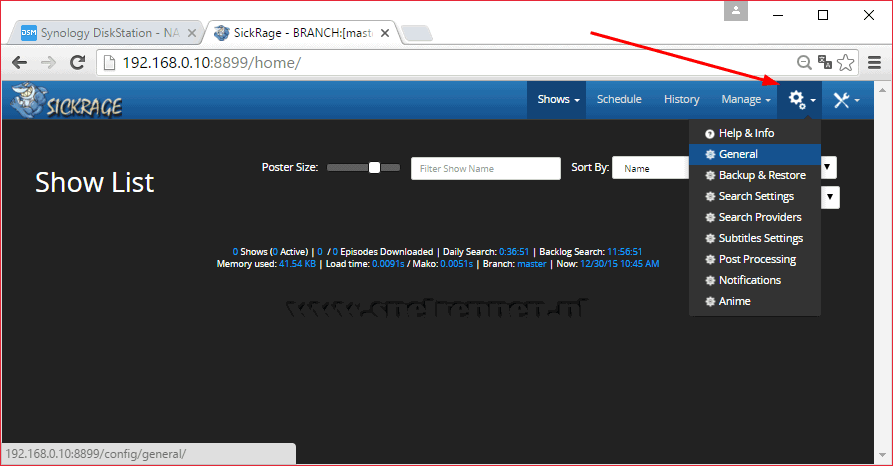Click scrollbar up arrow

pos(883,89)
